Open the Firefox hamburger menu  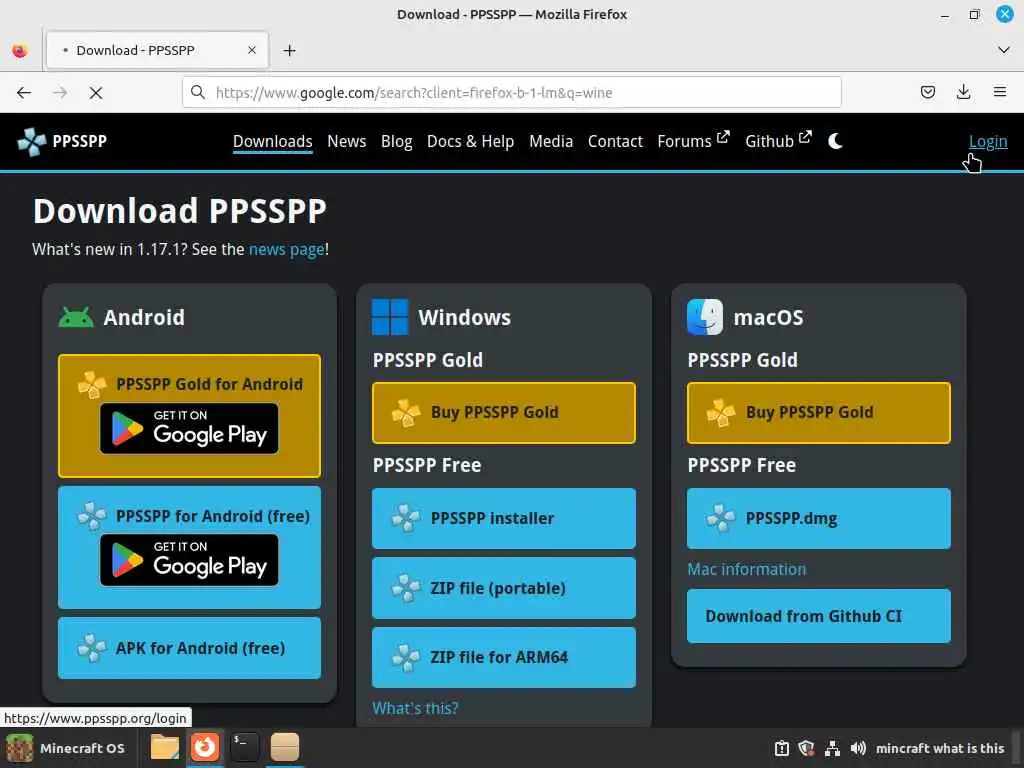(x=999, y=92)
